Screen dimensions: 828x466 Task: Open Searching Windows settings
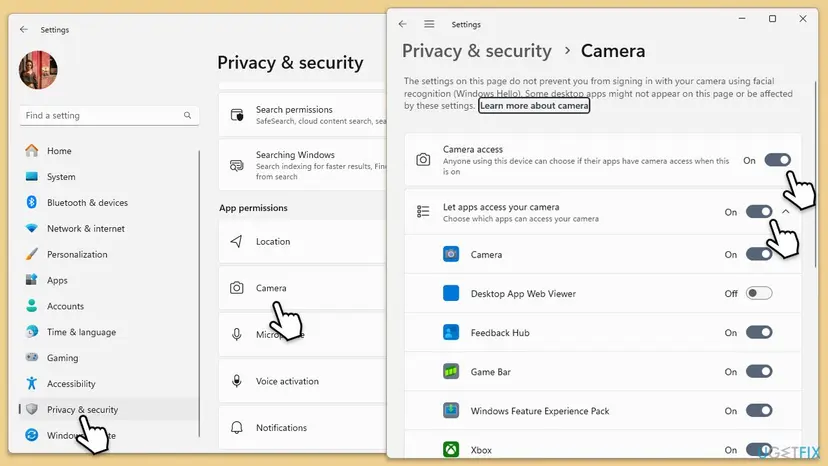pyautogui.click(x=303, y=165)
